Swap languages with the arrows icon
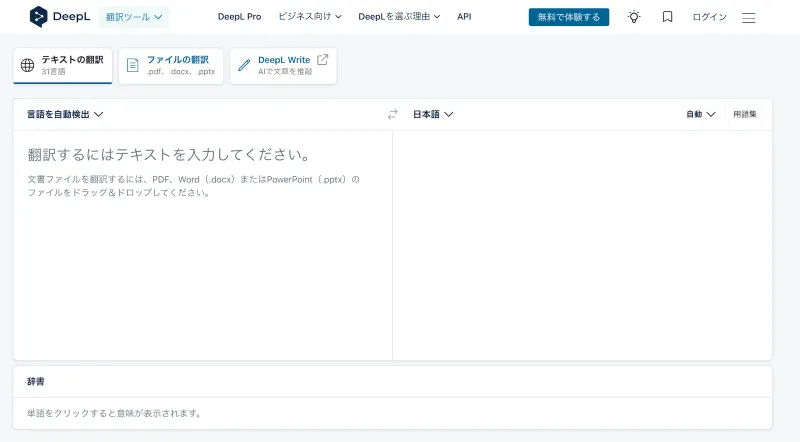 392,114
